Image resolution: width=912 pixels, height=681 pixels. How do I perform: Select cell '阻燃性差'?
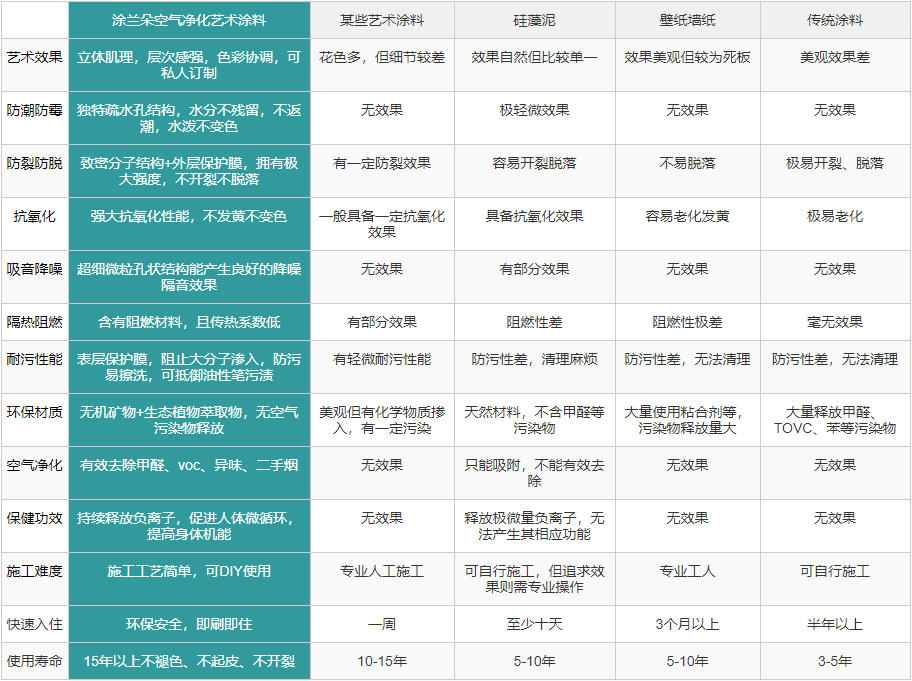(x=535, y=322)
